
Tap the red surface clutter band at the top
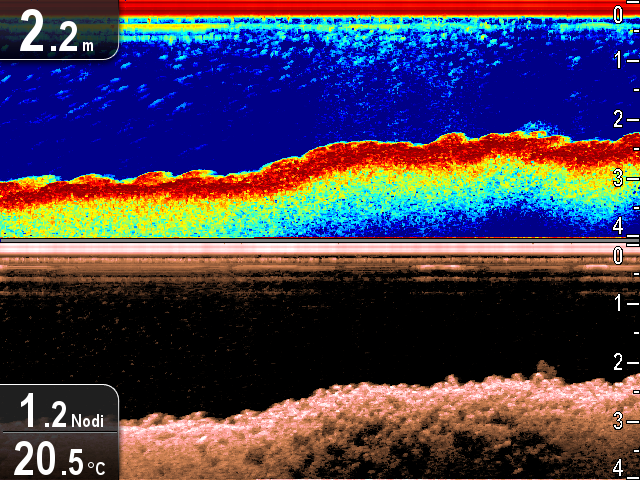click(350, 7)
